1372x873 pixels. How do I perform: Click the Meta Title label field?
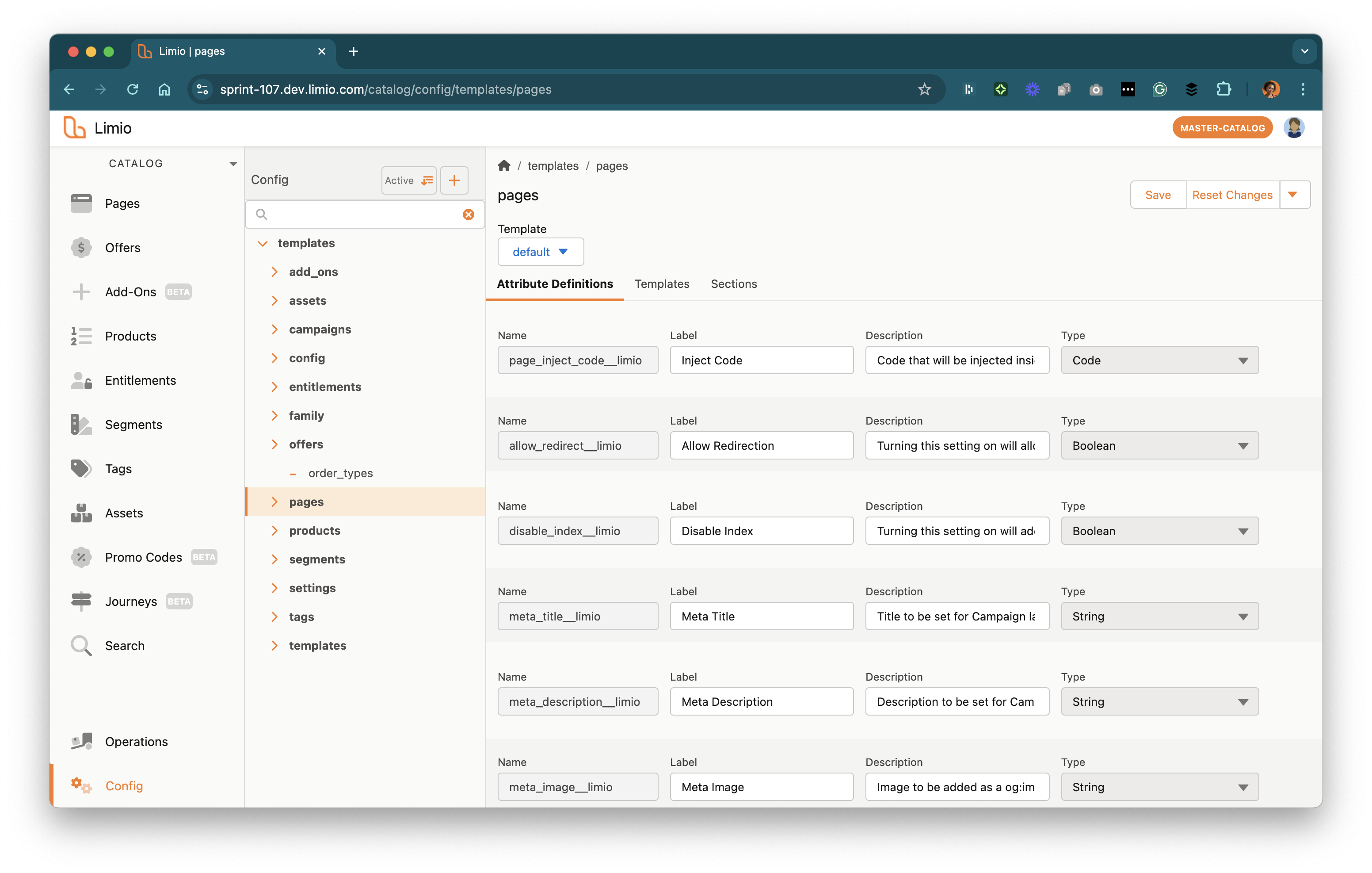point(761,616)
